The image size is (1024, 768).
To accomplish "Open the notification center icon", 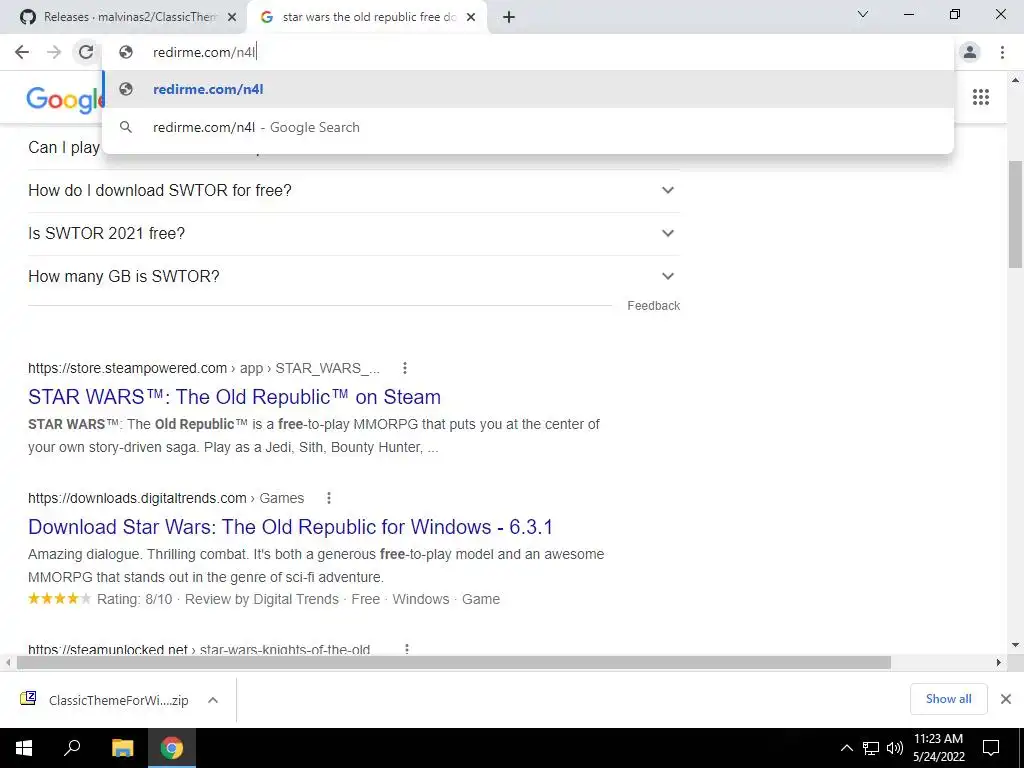I will (991, 748).
